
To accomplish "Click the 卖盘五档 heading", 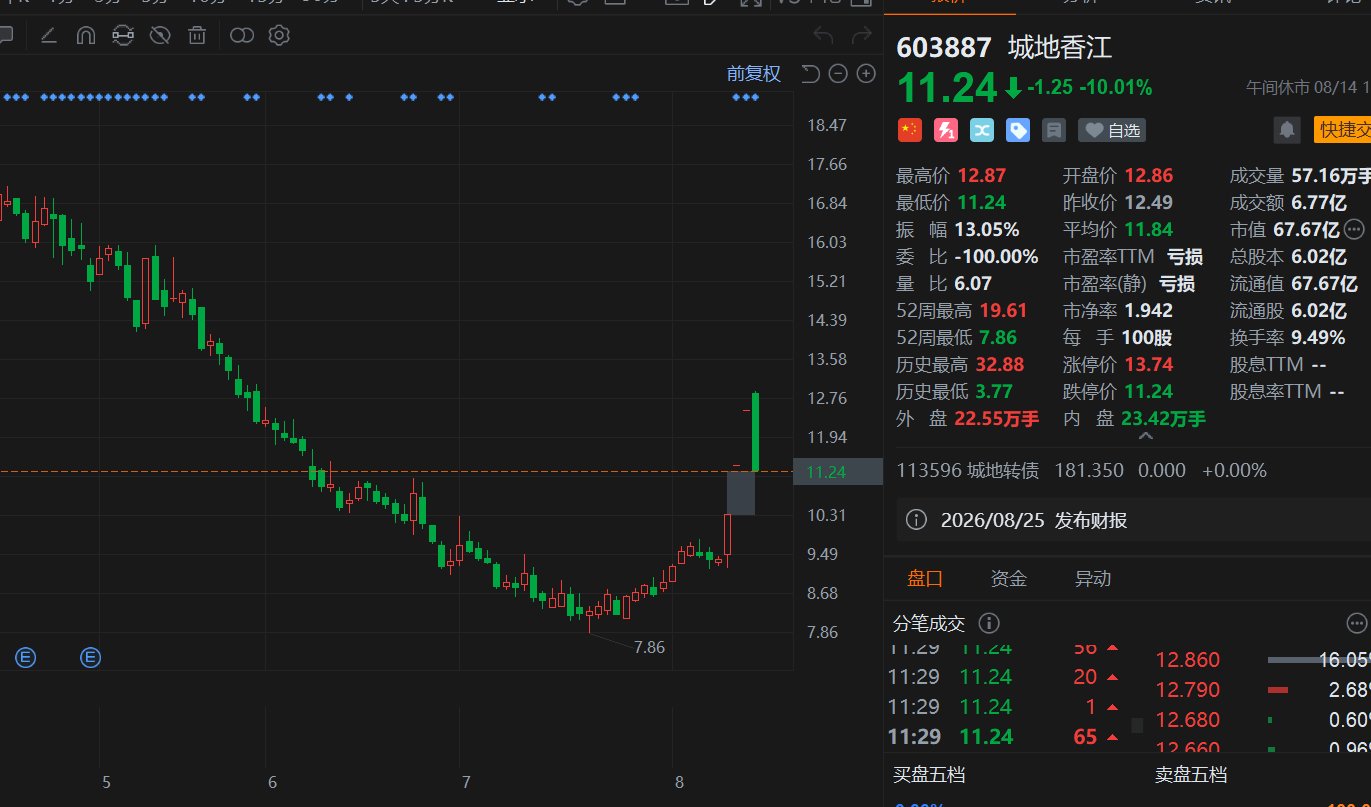I will pos(1190,774).
